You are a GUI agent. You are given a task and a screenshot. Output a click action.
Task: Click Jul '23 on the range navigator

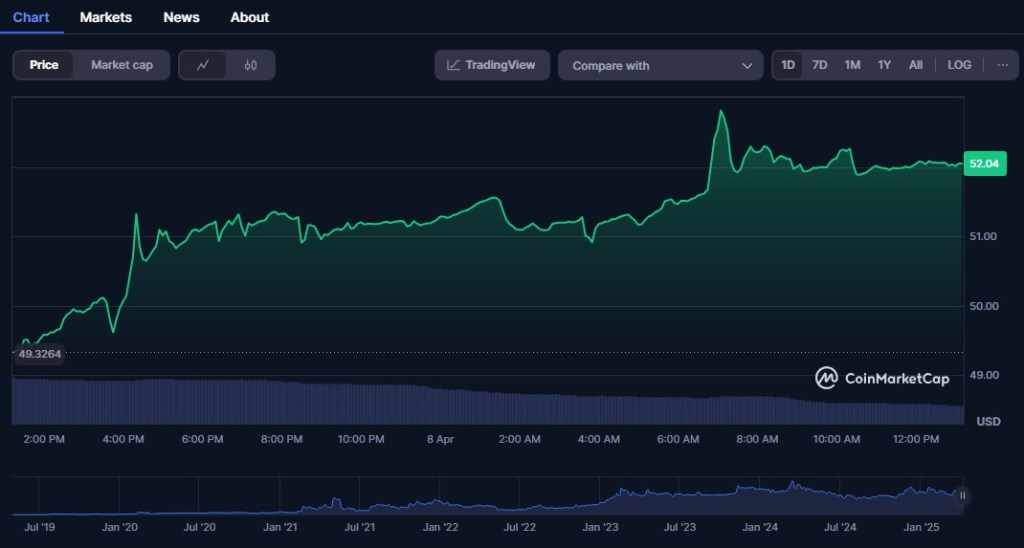pos(679,527)
